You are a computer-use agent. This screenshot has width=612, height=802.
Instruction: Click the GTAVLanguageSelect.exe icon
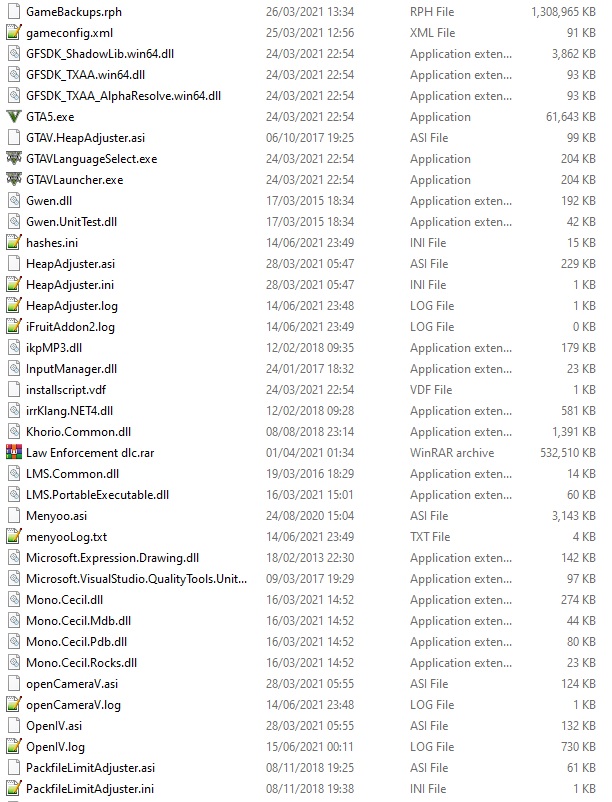click(14, 159)
